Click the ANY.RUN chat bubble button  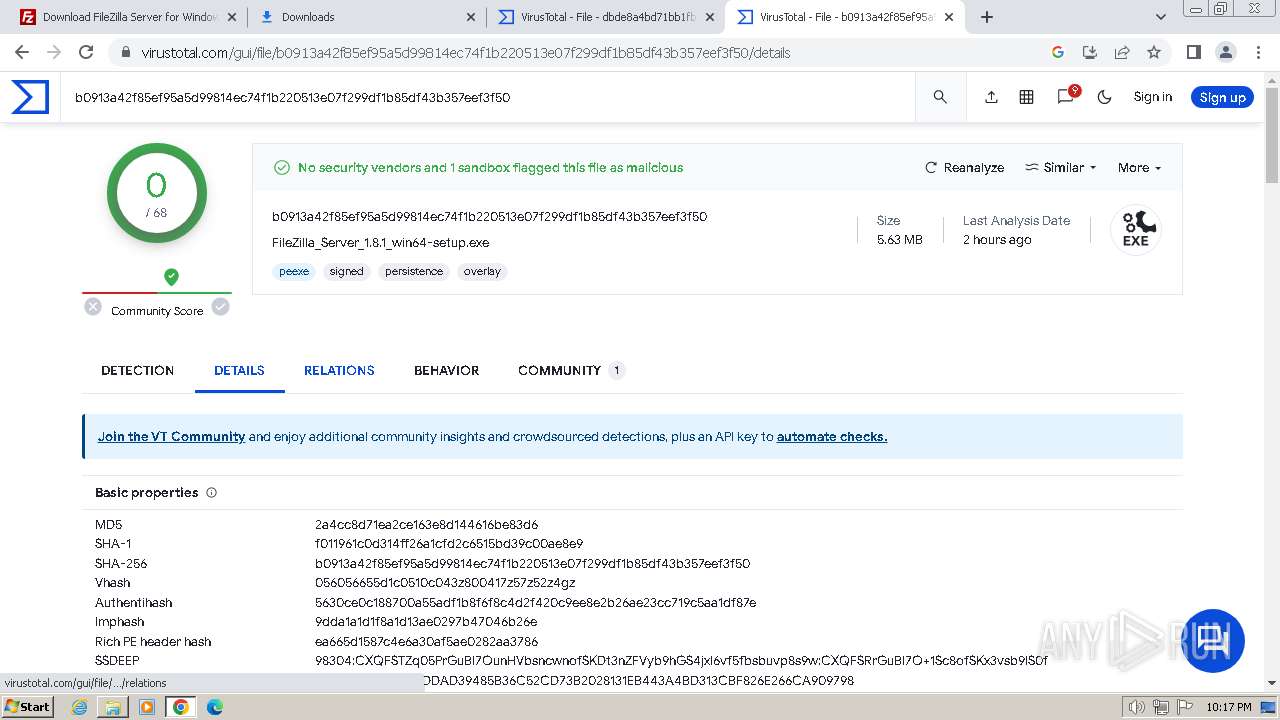coord(1214,641)
